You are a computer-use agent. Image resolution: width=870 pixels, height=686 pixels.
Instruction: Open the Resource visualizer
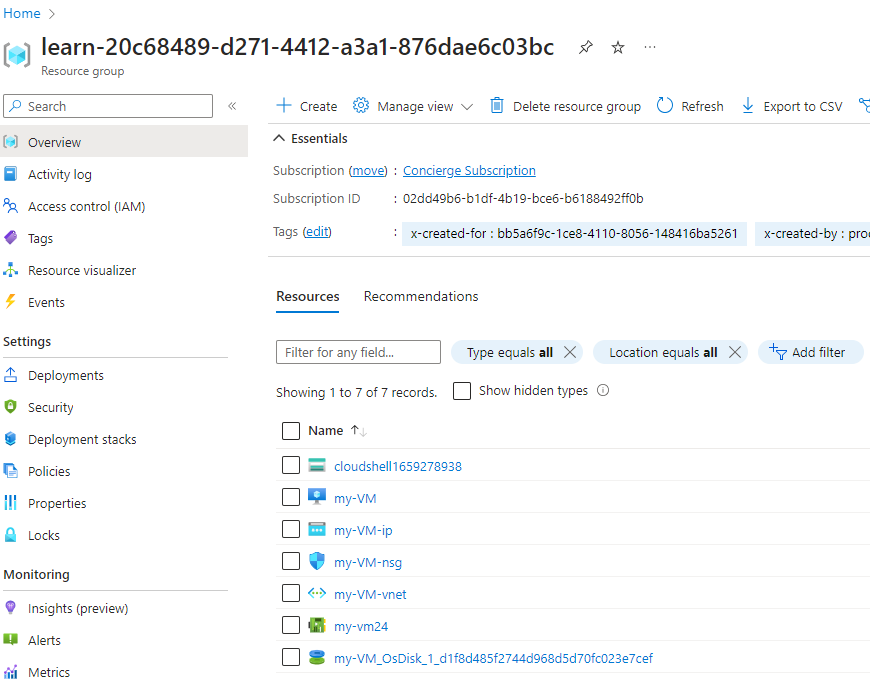tap(84, 269)
